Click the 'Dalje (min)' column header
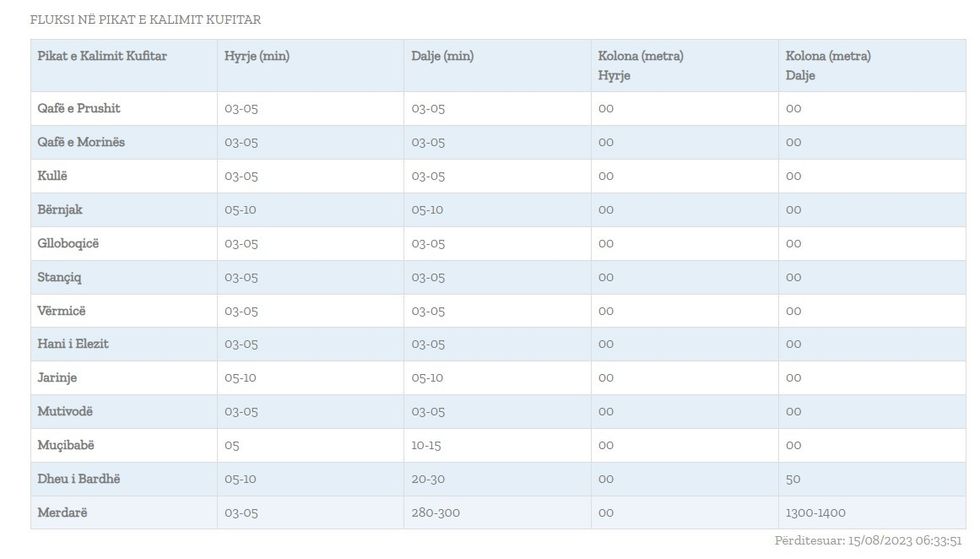 tap(443, 56)
